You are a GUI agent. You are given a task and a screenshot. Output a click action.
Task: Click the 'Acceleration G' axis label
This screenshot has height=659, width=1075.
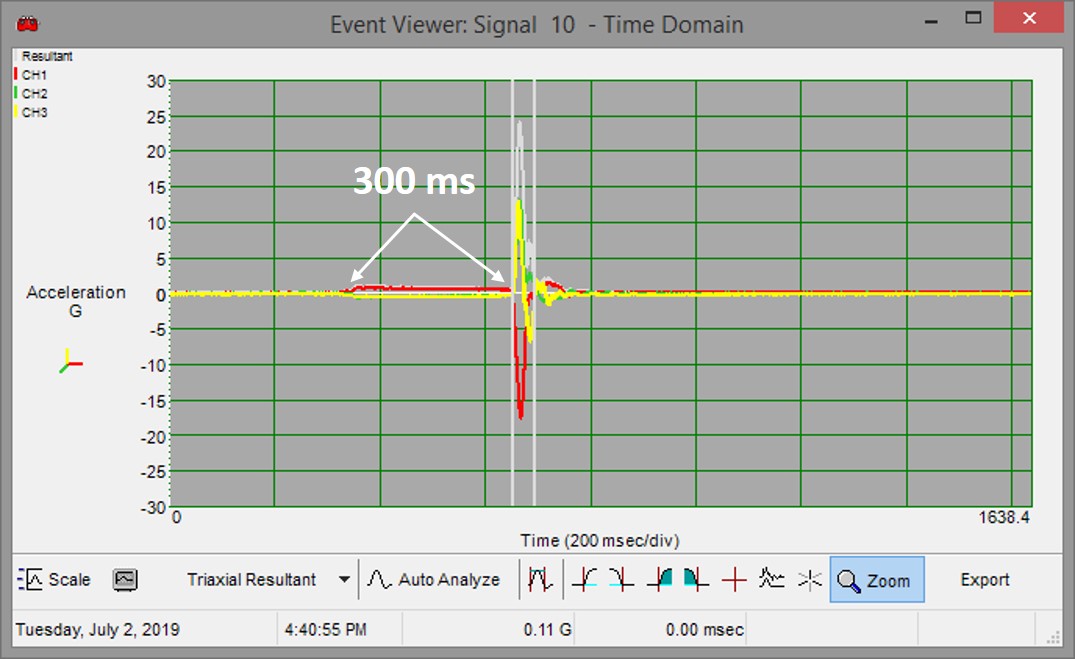[75, 301]
